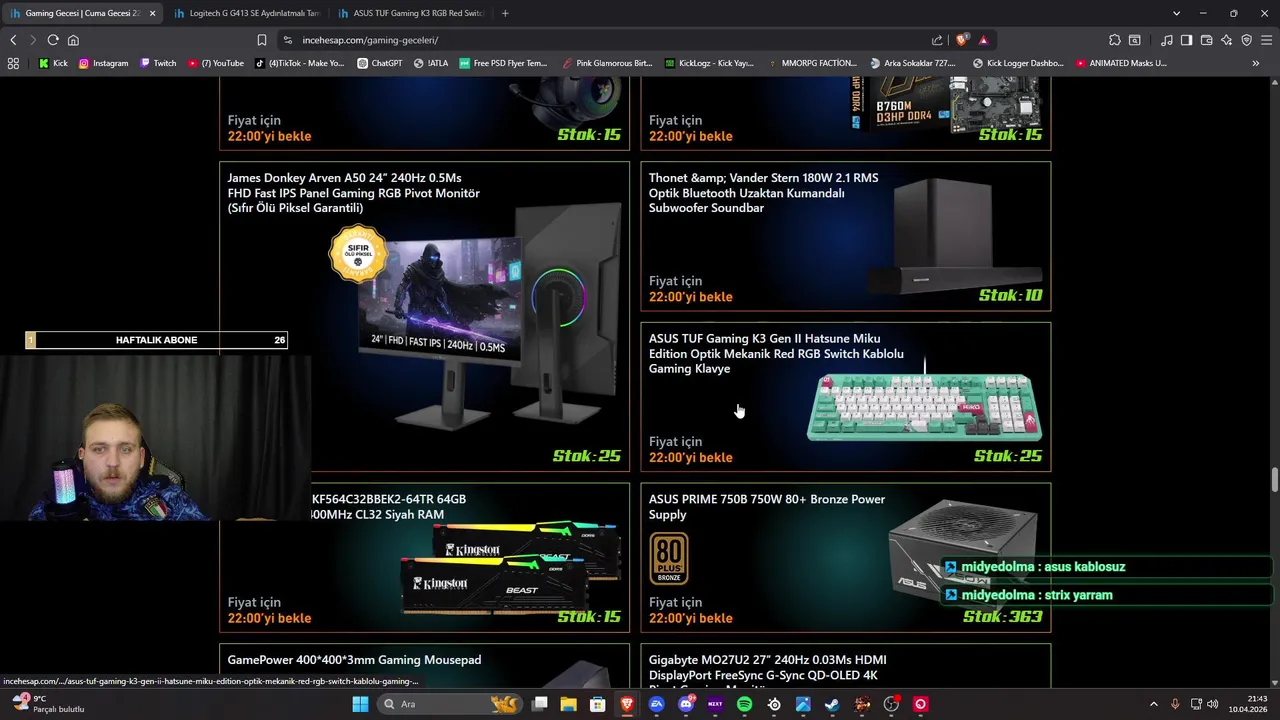The width and height of the screenshot is (1280, 720).
Task: Click the page vertical scrollbar thumb
Action: 1274,478
